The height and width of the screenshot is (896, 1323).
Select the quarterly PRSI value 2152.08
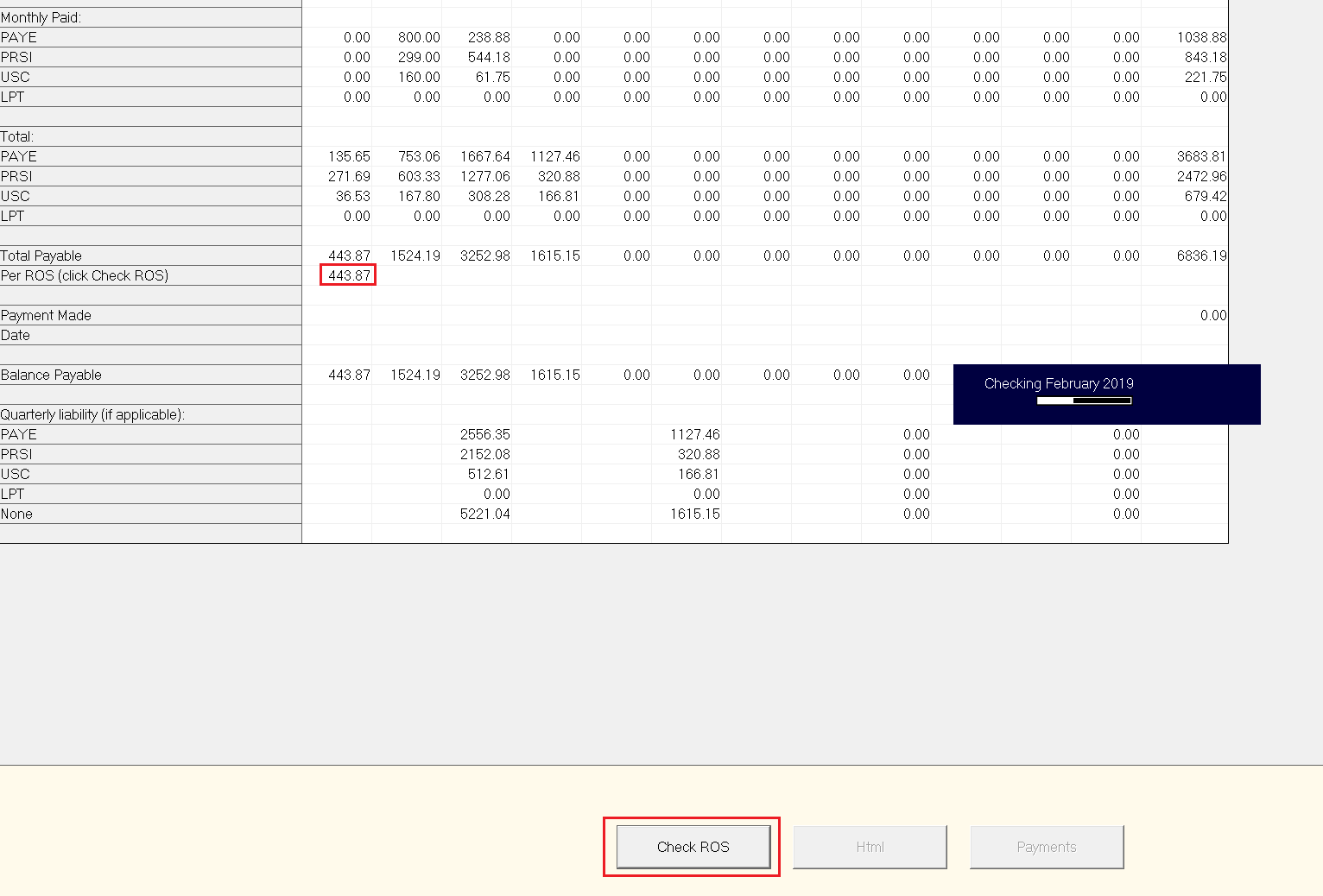click(484, 454)
